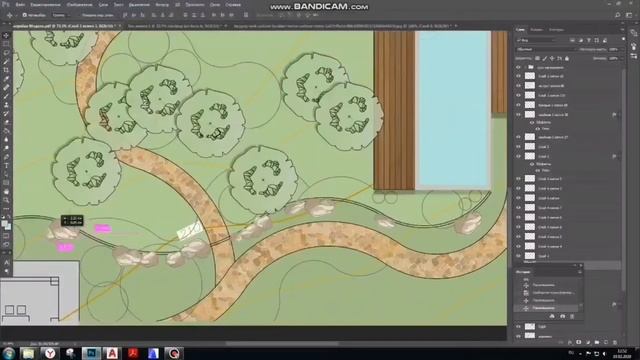The width and height of the screenshot is (640, 360).
Task: Hide the layer ending in копия 27
Action: pyautogui.click(x=518, y=137)
